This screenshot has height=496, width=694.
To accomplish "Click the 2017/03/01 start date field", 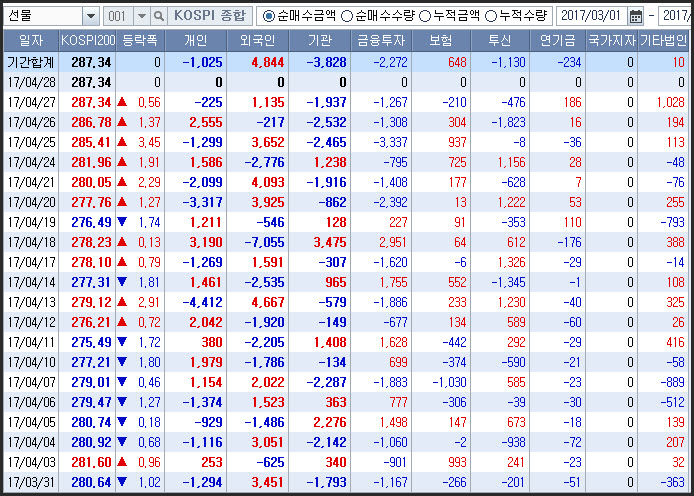I will (x=591, y=16).
